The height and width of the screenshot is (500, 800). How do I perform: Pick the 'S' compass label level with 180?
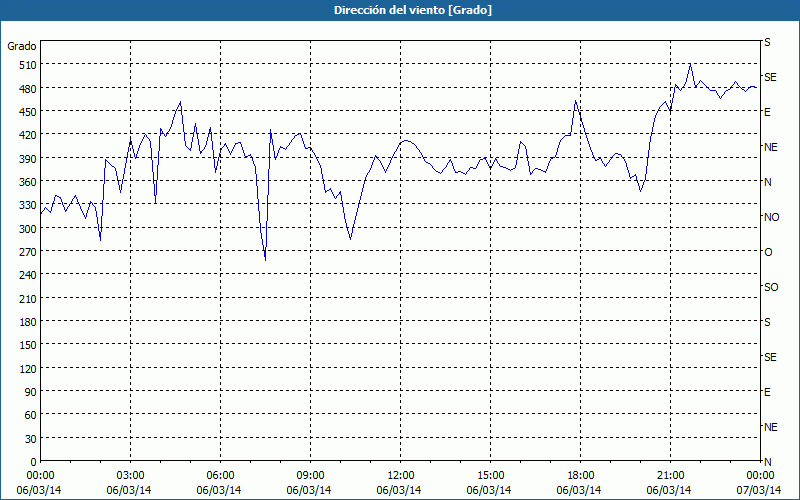tap(767, 322)
